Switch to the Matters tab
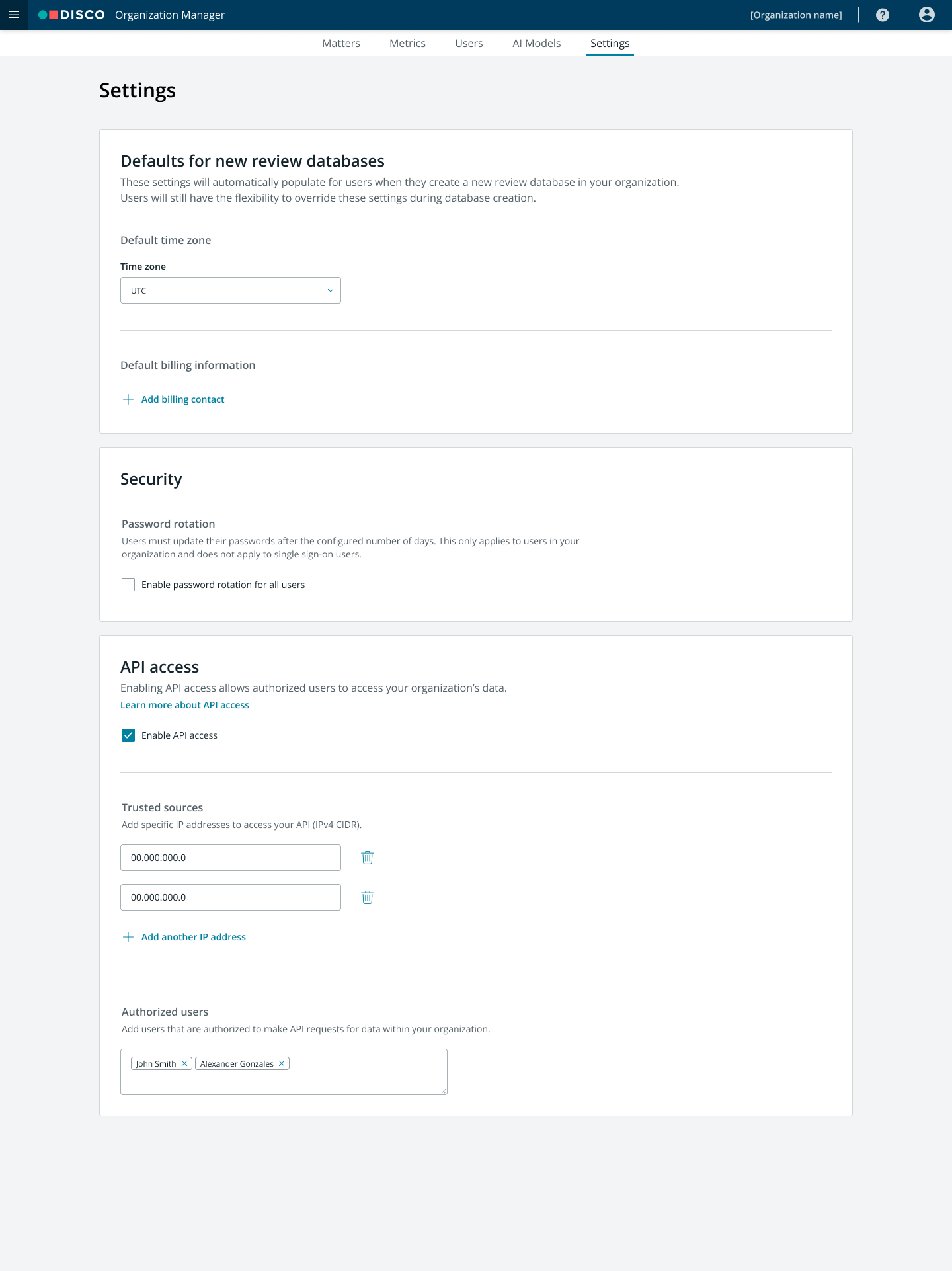952x1271 pixels. [x=341, y=43]
